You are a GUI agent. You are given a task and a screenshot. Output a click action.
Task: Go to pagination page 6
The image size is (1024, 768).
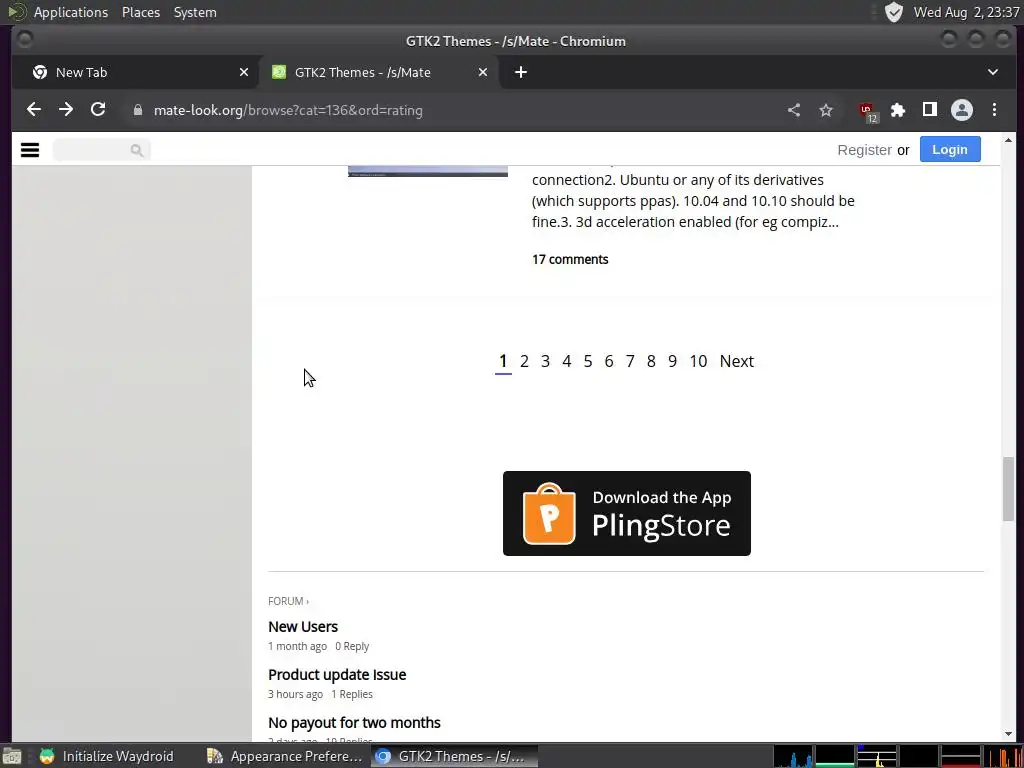[x=609, y=361]
